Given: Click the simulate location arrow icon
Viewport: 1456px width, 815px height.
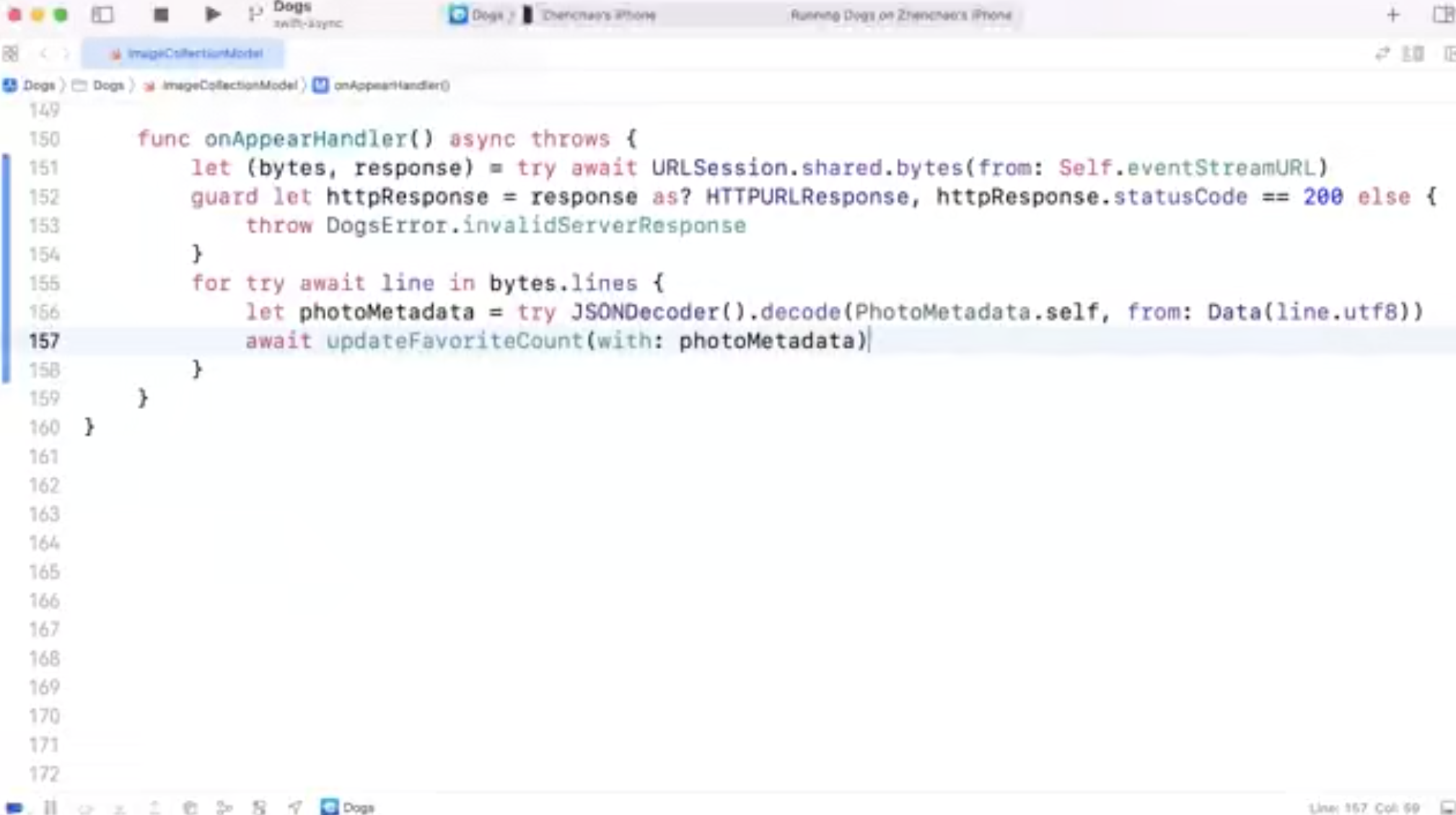Looking at the screenshot, I should pyautogui.click(x=294, y=807).
